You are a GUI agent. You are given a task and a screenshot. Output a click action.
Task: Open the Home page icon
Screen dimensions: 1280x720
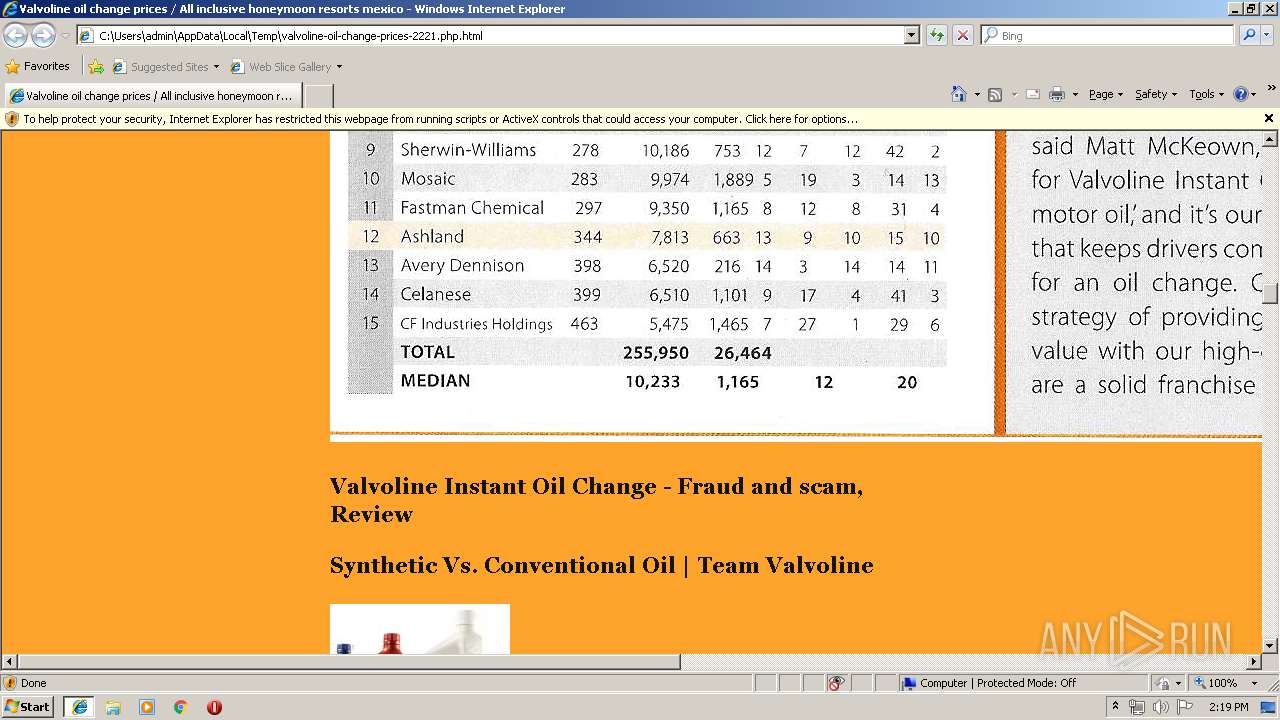tap(959, 94)
